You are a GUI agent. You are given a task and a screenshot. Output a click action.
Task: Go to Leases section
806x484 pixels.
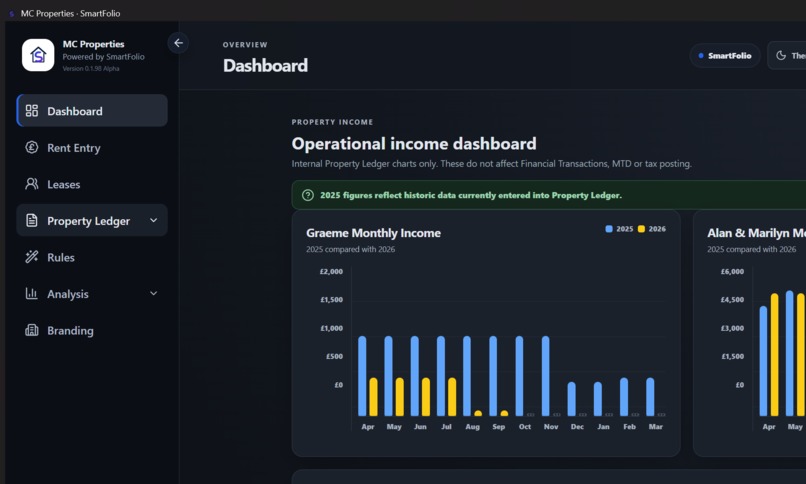92,184
